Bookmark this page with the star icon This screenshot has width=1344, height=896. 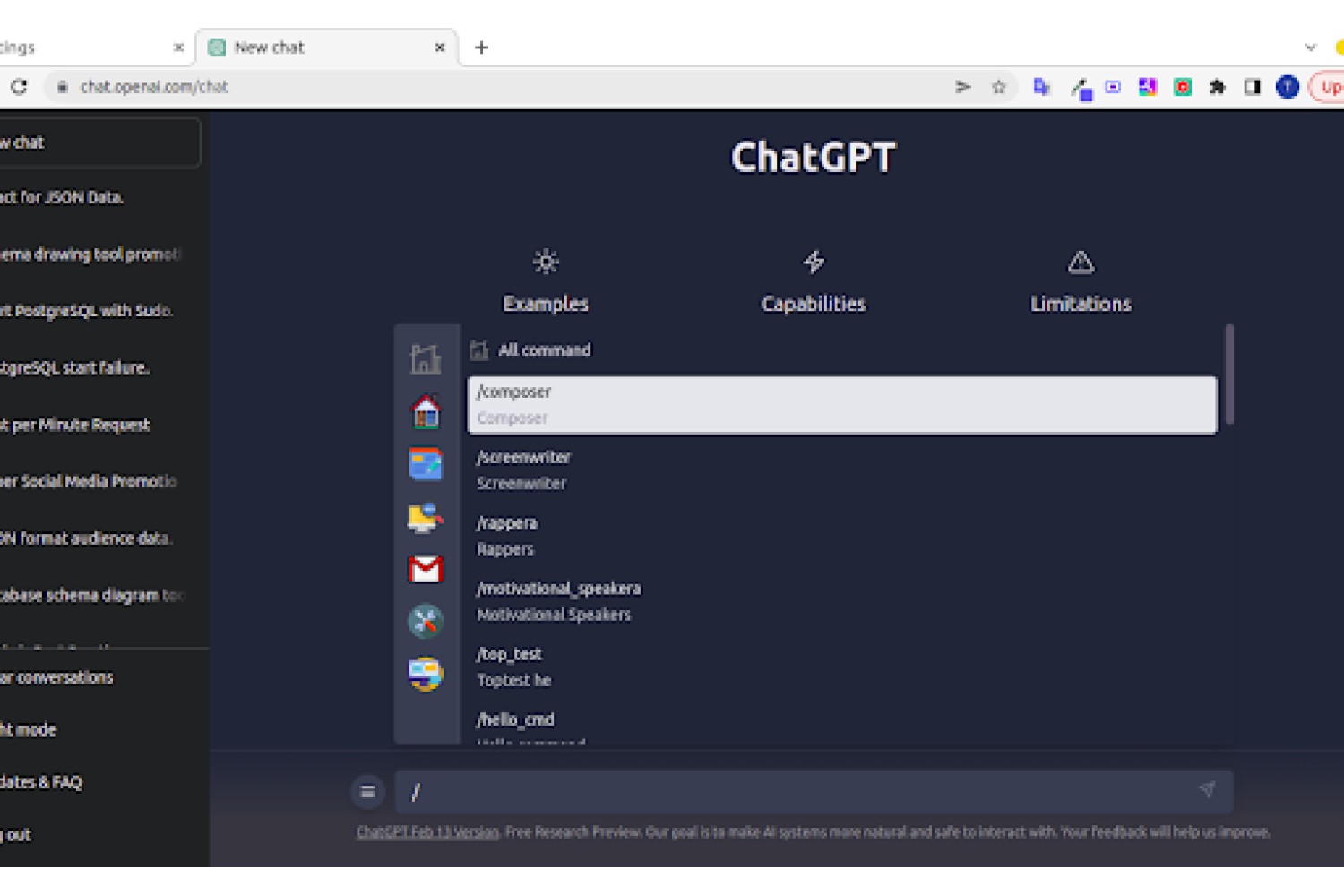pyautogui.click(x=998, y=87)
